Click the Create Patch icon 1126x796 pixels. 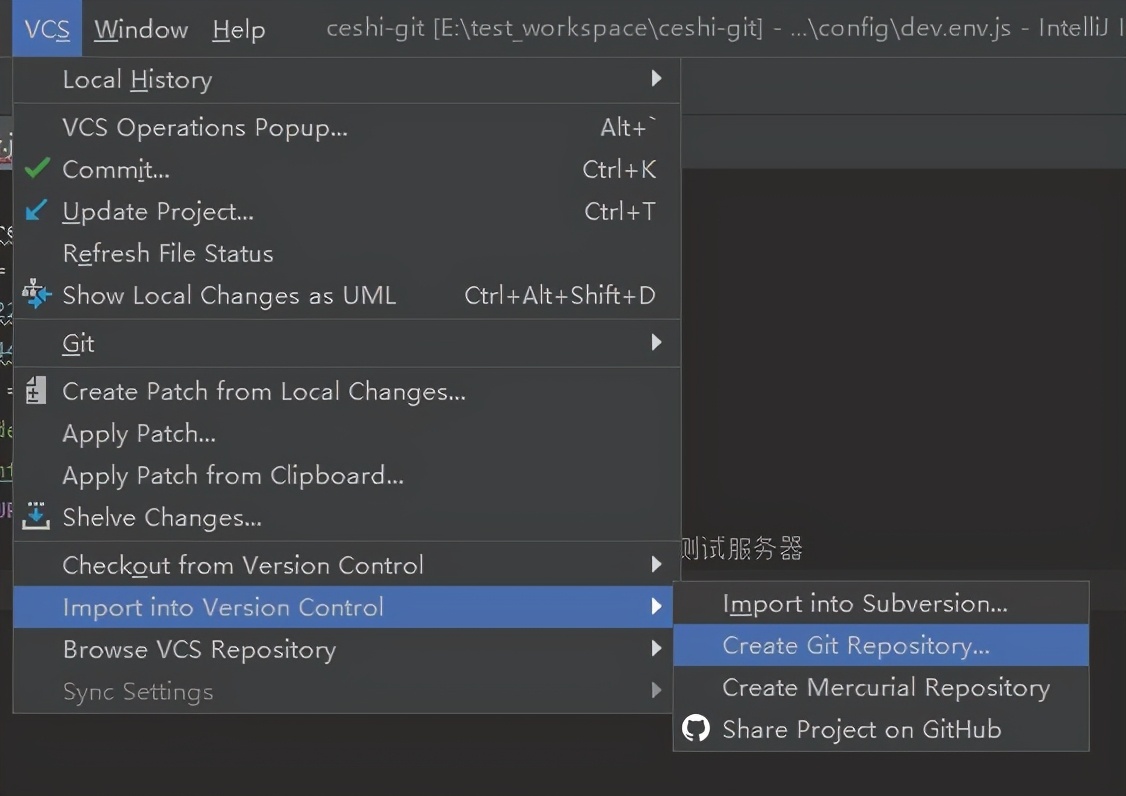(36, 391)
